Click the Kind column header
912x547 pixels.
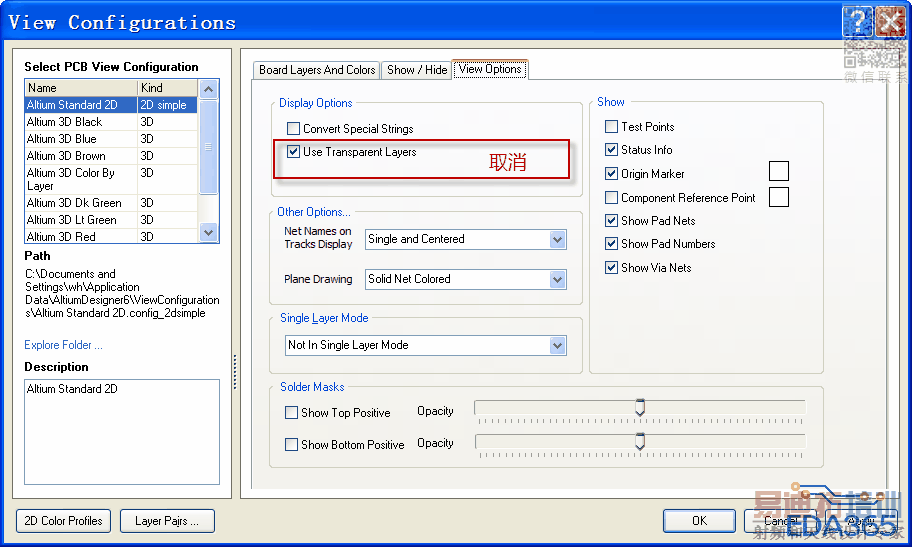[x=168, y=88]
